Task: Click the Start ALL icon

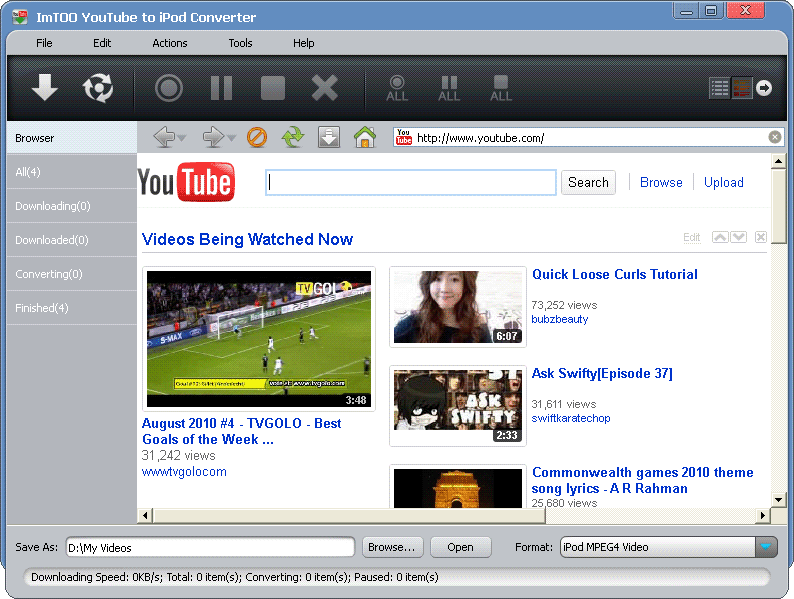Action: pyautogui.click(x=397, y=89)
